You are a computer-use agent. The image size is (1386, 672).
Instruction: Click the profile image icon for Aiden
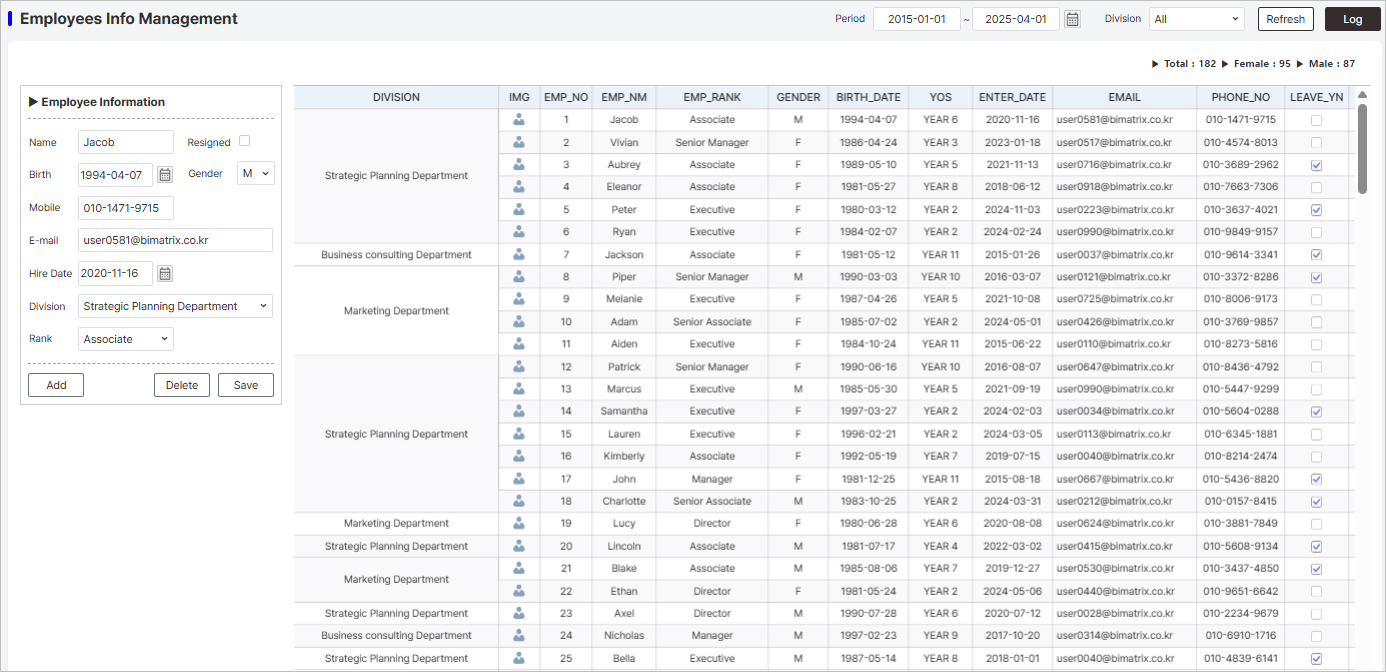(x=519, y=344)
